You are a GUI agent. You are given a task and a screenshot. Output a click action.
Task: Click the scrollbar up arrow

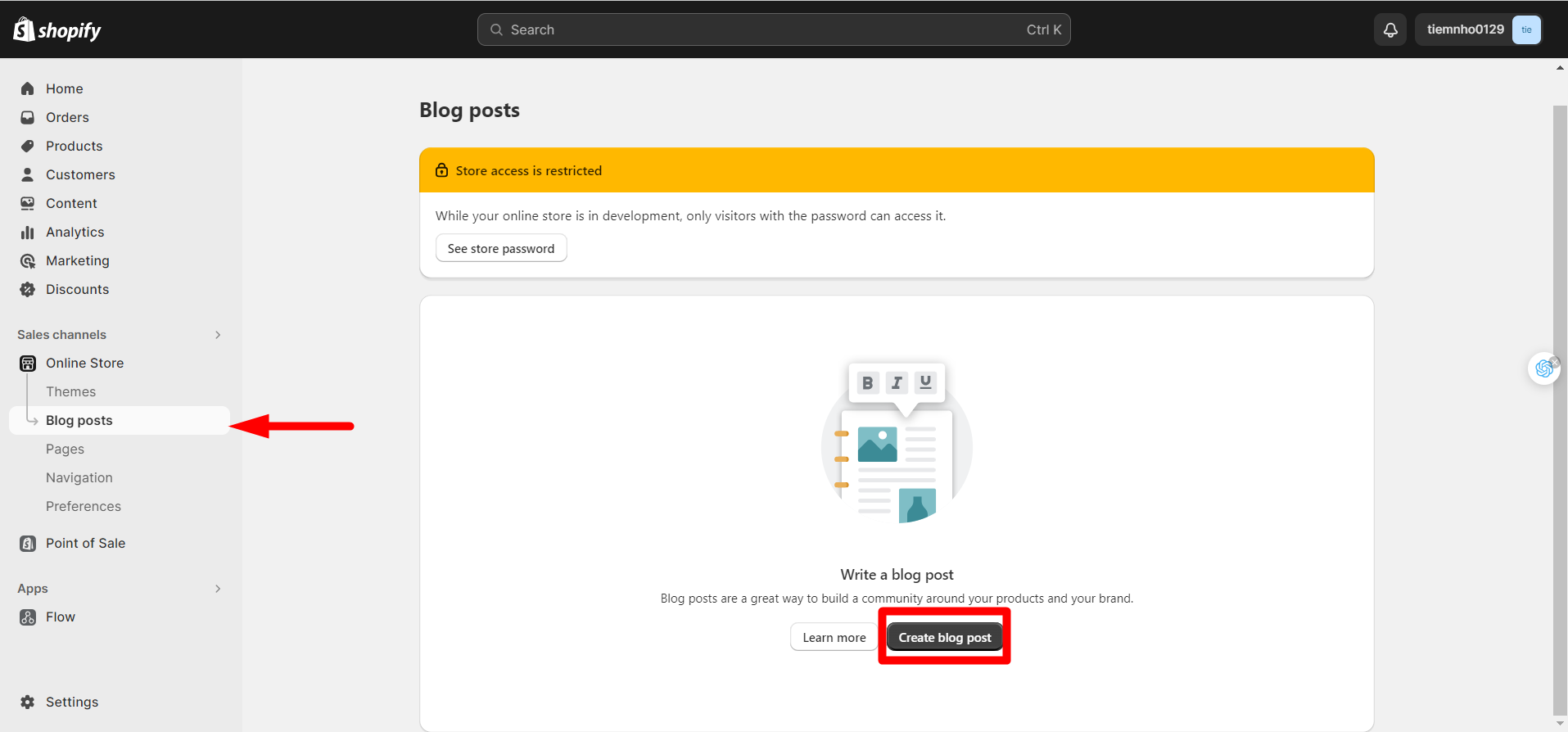(x=1560, y=68)
